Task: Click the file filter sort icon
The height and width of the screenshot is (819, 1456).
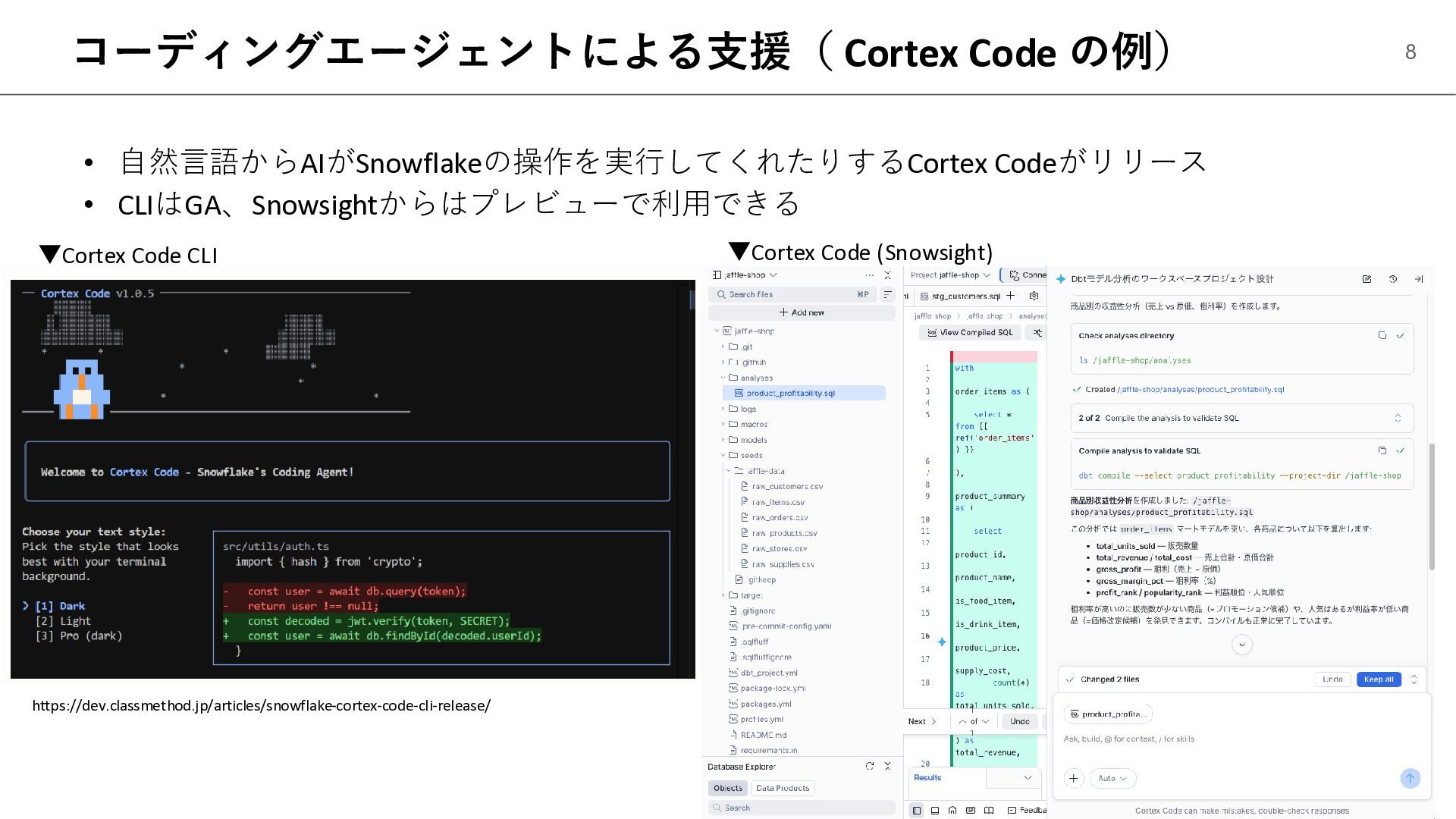Action: coord(887,294)
